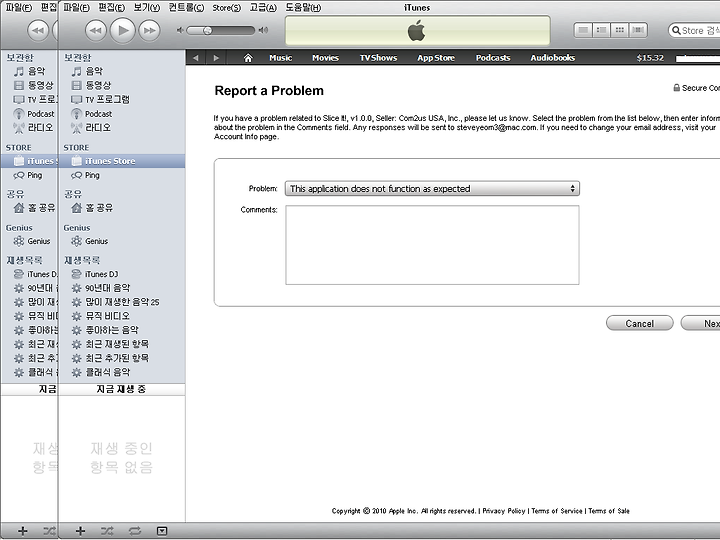
Task: Open the Terms of Sale link
Action: (x=609, y=511)
